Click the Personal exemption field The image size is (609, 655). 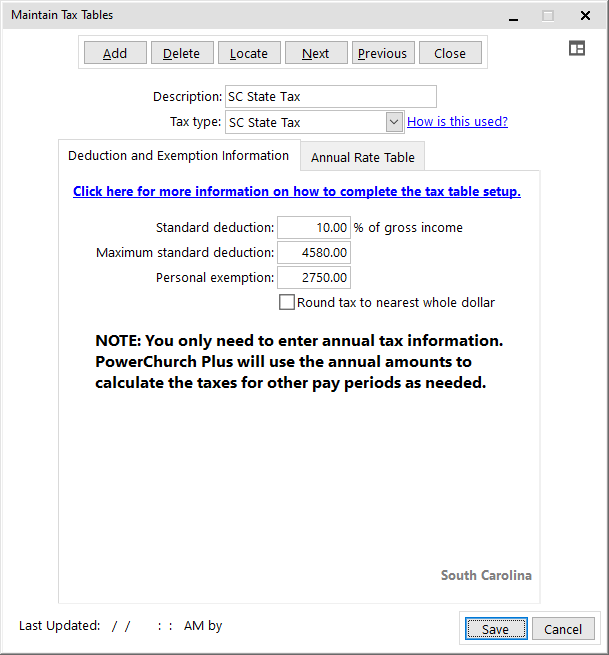tap(313, 278)
